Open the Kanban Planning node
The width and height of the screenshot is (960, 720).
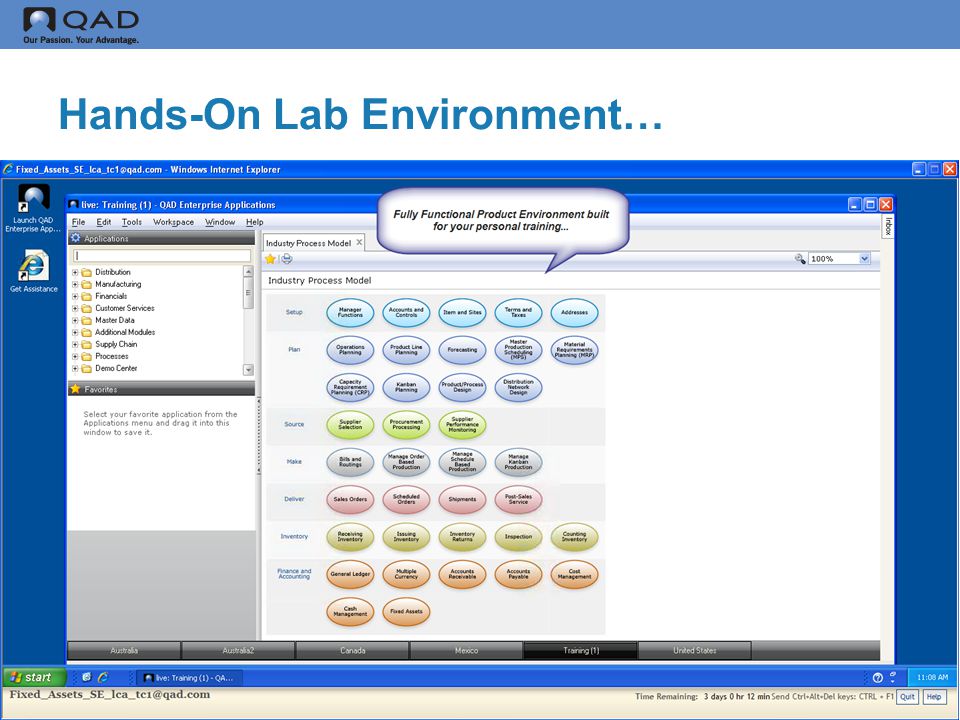coord(406,388)
